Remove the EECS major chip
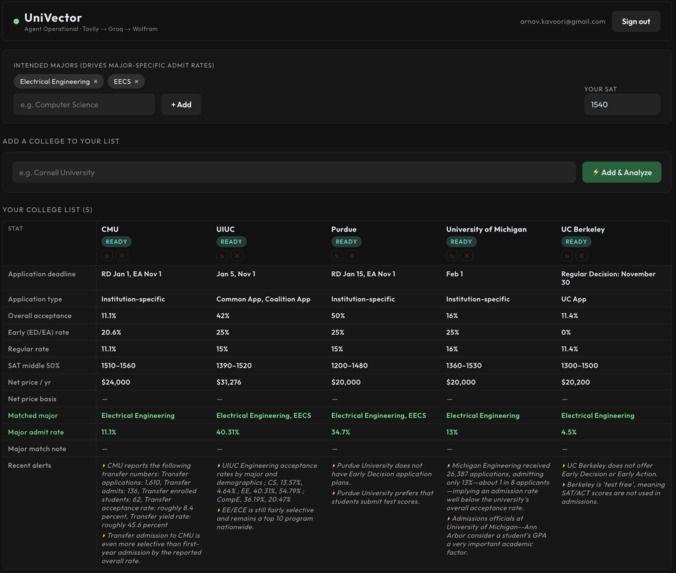The image size is (676, 573). pyautogui.click(x=136, y=81)
